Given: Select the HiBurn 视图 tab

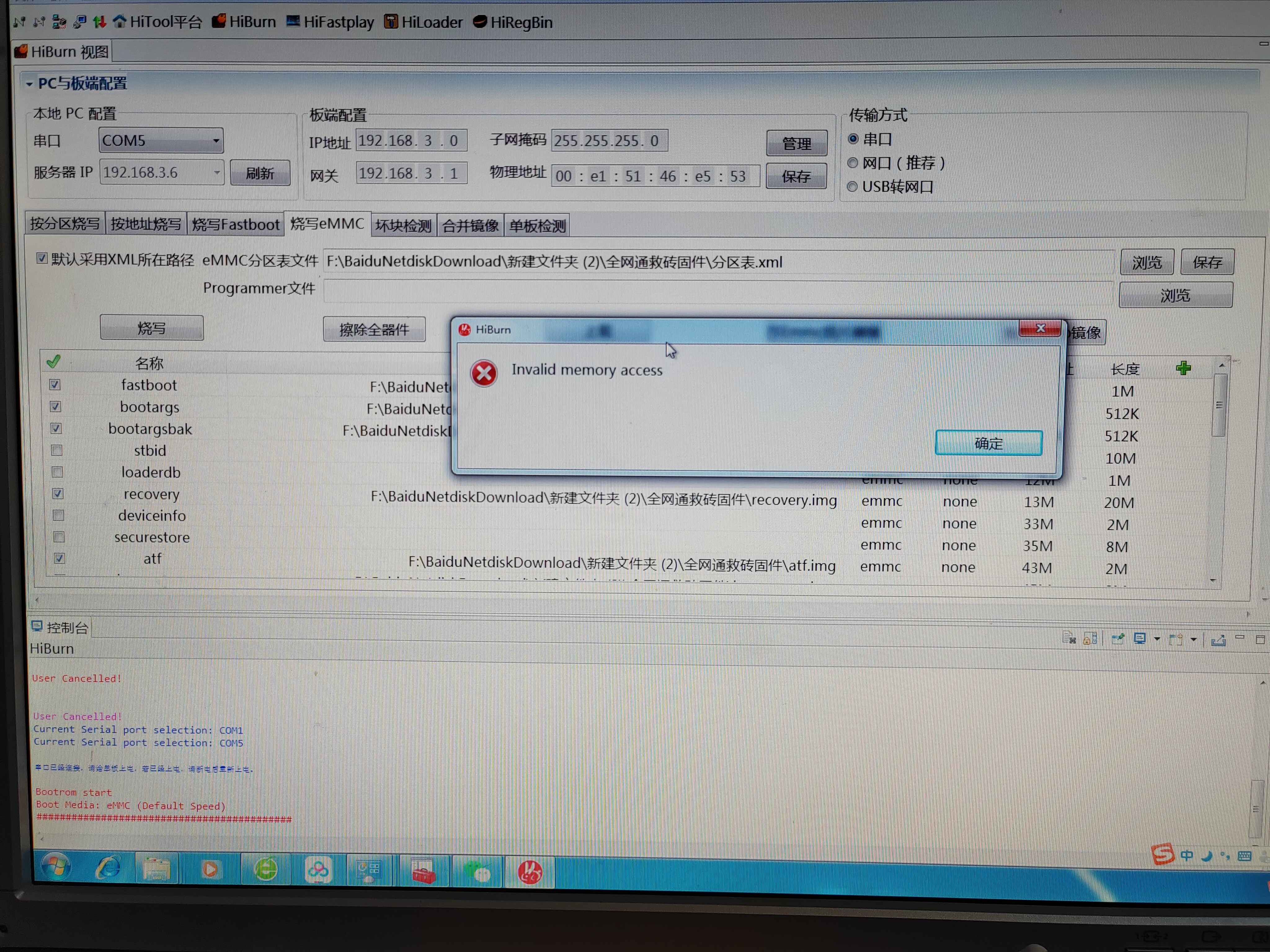Looking at the screenshot, I should click(x=62, y=52).
